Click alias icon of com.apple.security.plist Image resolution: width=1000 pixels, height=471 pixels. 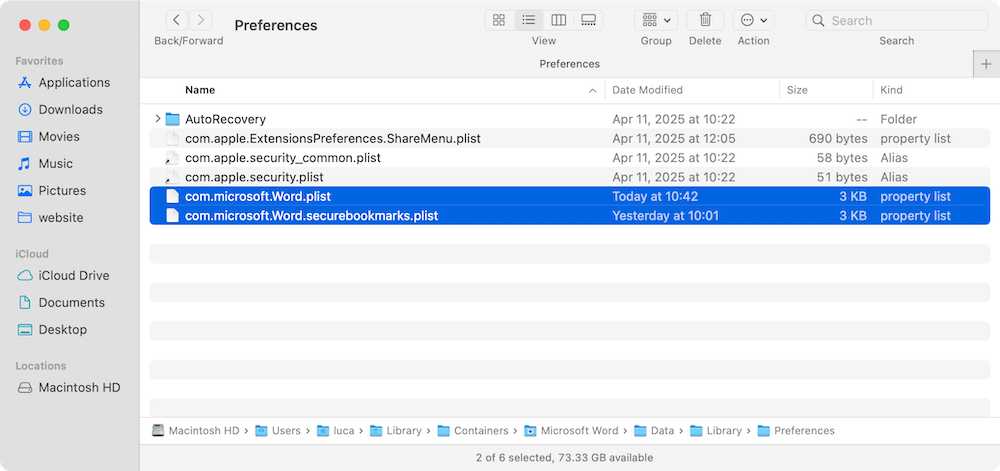172,177
